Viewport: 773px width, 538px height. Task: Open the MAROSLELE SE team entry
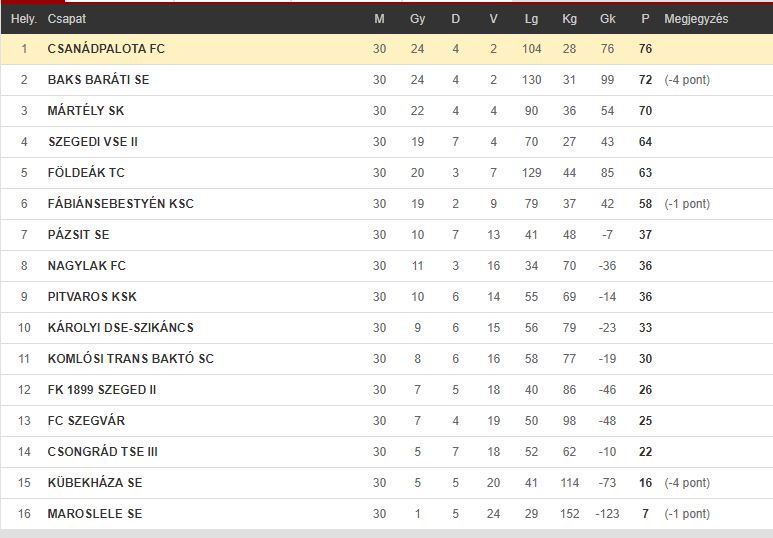coord(95,514)
